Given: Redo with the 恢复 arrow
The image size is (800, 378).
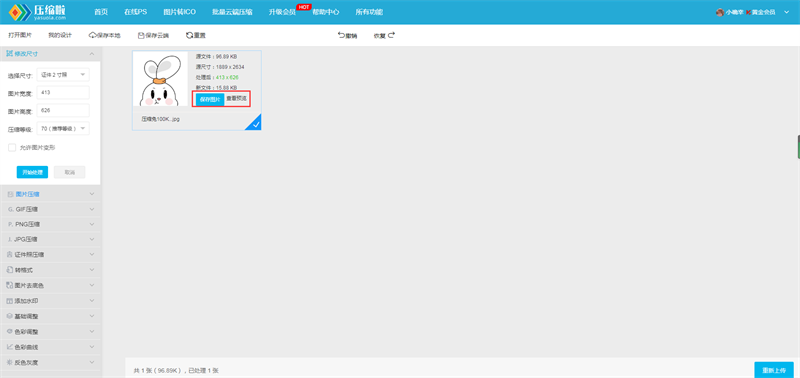Looking at the screenshot, I should (391, 35).
